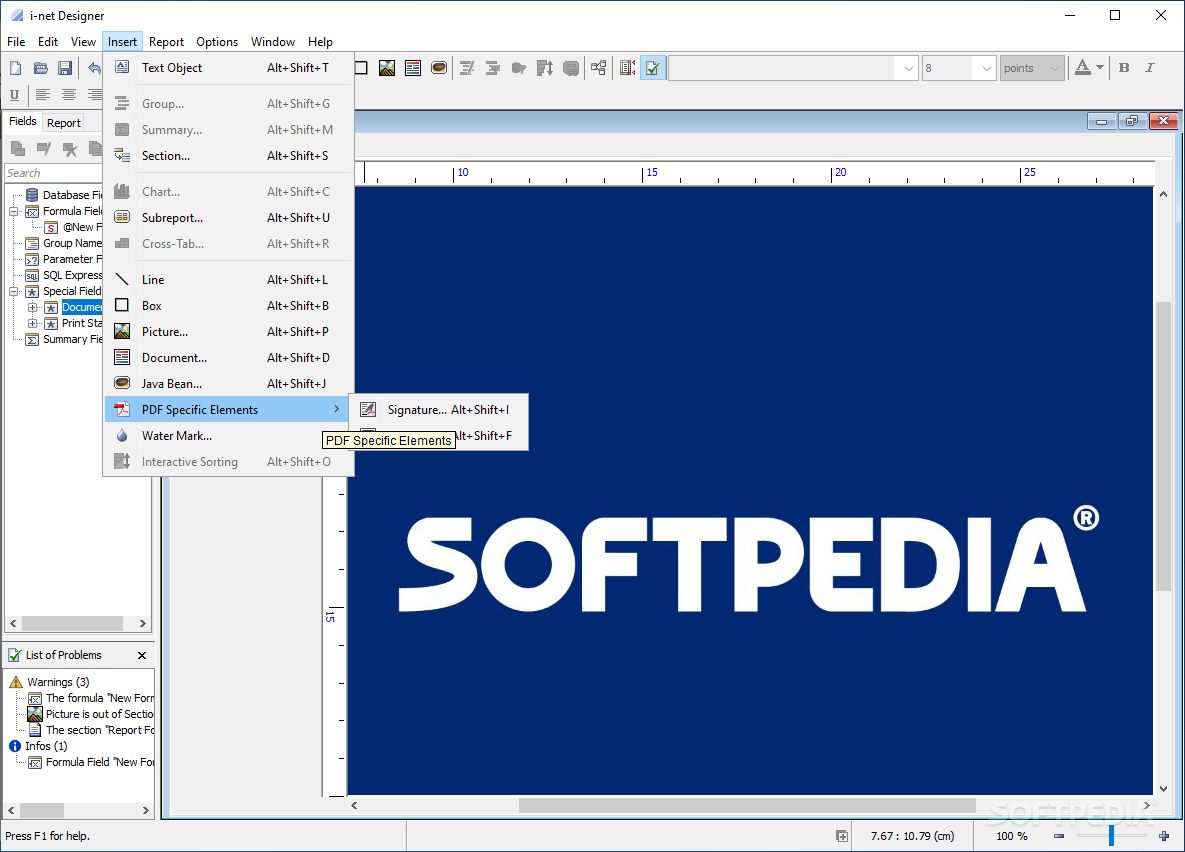Click the zoom out minus button

tap(1059, 836)
